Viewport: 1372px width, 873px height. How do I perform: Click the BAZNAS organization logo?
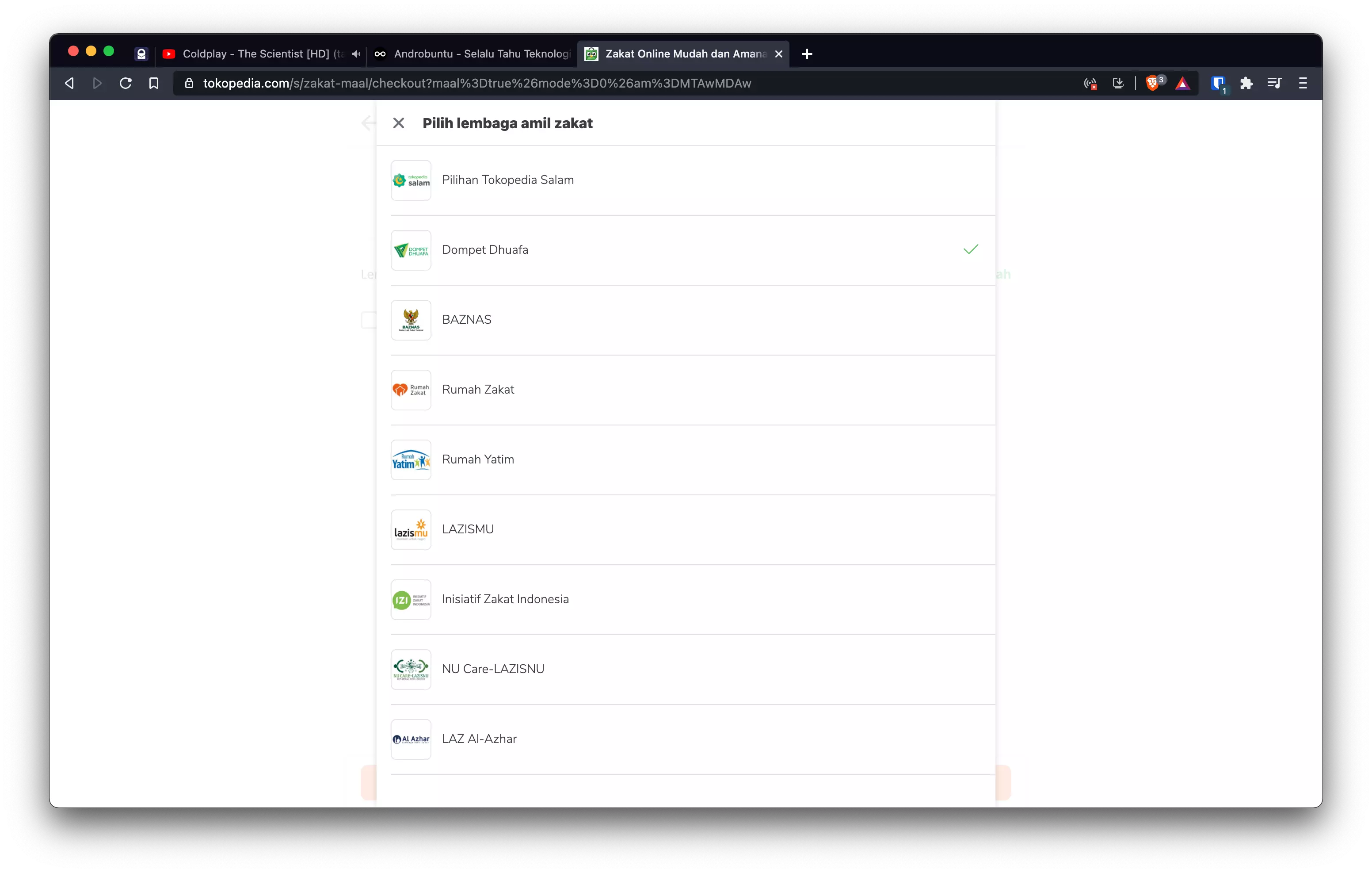coord(410,320)
